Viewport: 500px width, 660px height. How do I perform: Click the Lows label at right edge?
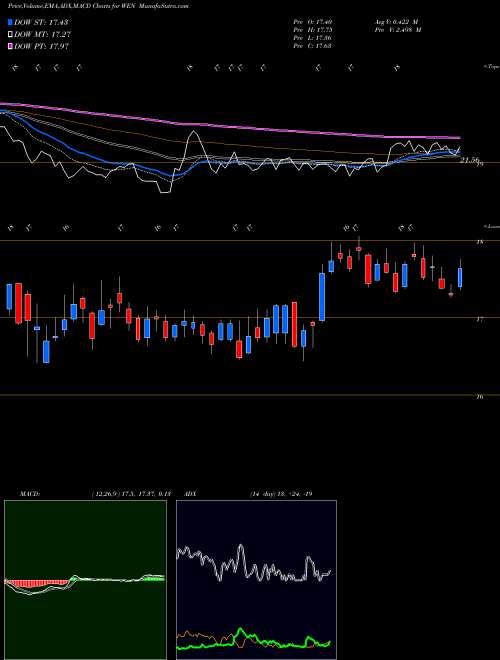[x=492, y=226]
